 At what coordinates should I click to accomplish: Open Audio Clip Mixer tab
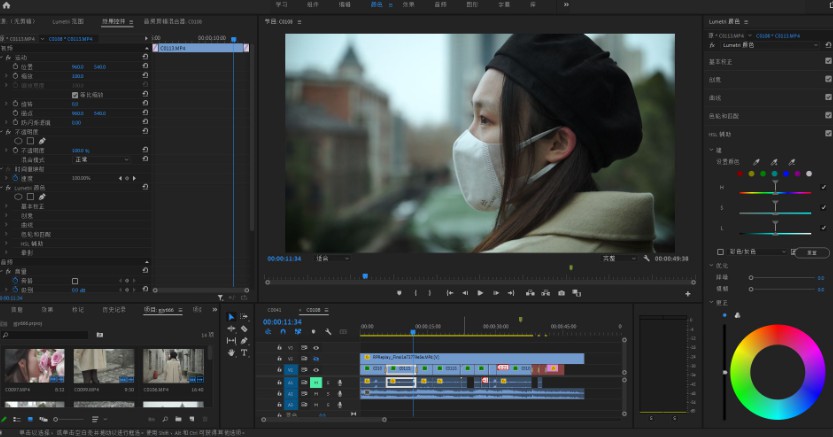click(173, 22)
